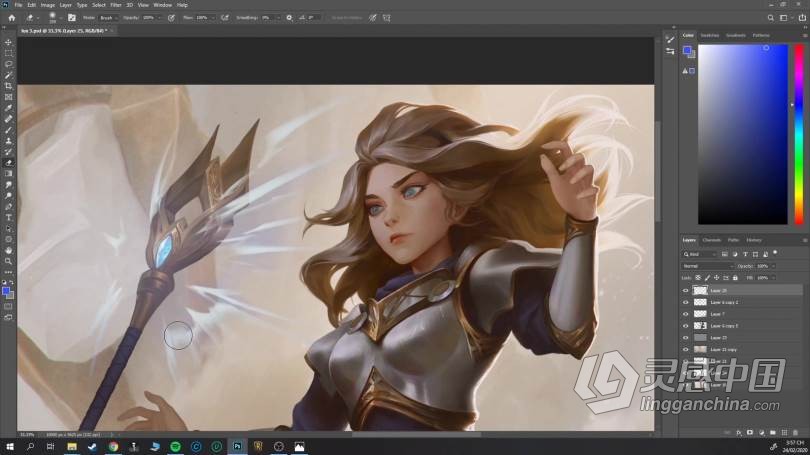Select the Move tool
Viewport: 810px width, 455px height.
coord(8,42)
